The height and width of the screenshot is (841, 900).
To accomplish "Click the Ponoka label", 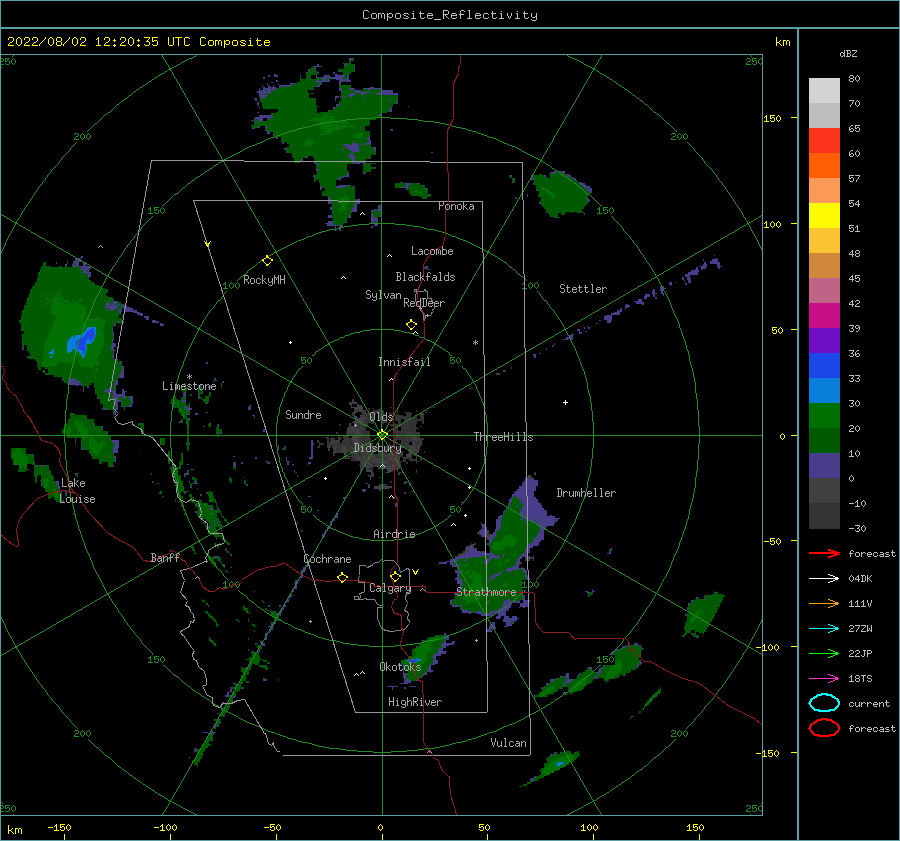I will coord(456,206).
